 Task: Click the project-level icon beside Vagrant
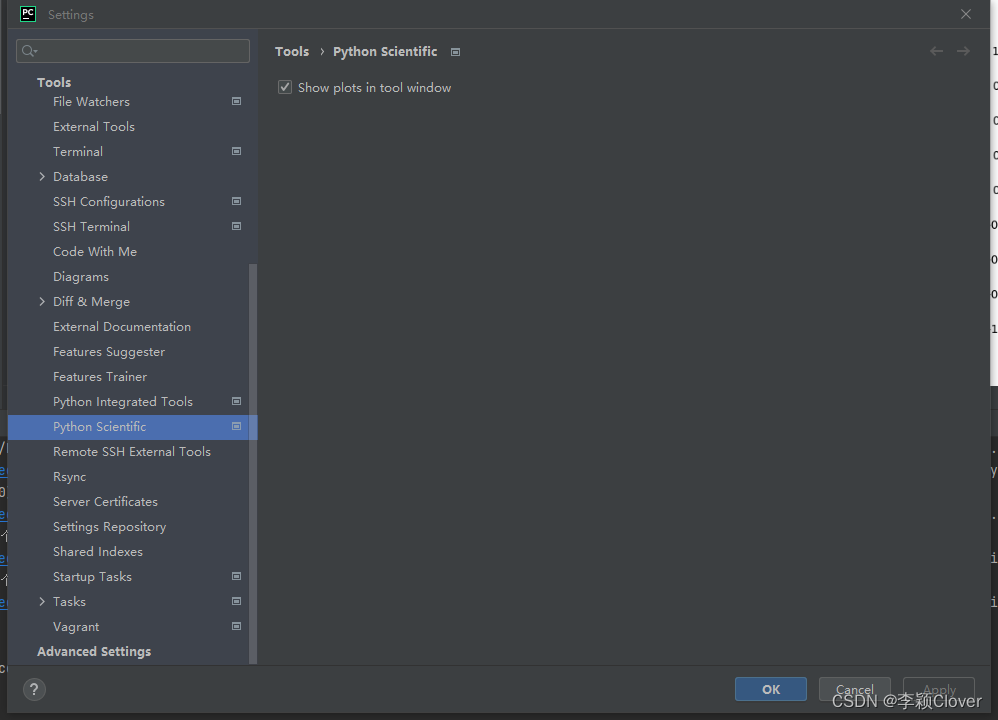click(x=236, y=626)
